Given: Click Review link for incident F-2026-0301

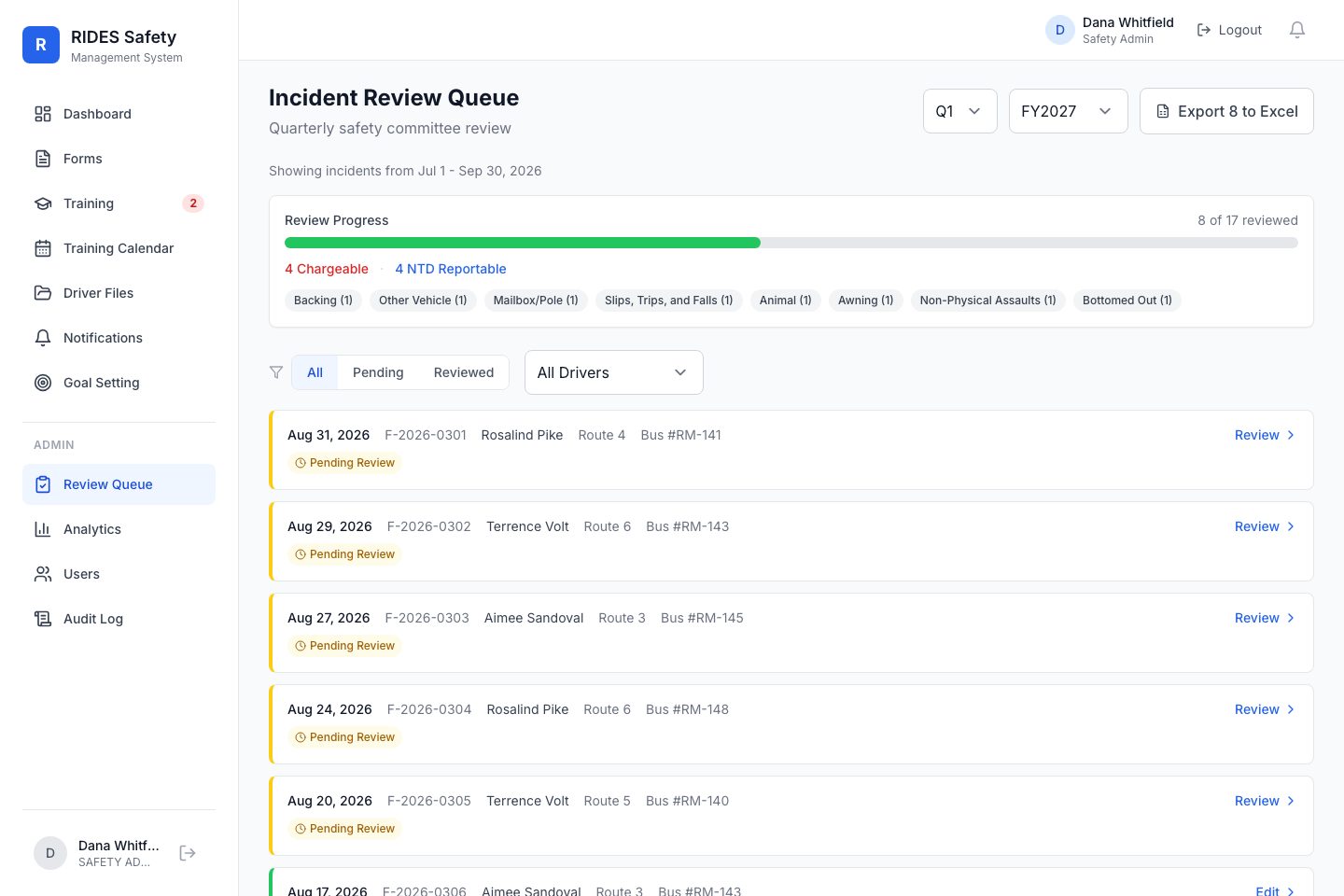Looking at the screenshot, I should [x=1265, y=435].
